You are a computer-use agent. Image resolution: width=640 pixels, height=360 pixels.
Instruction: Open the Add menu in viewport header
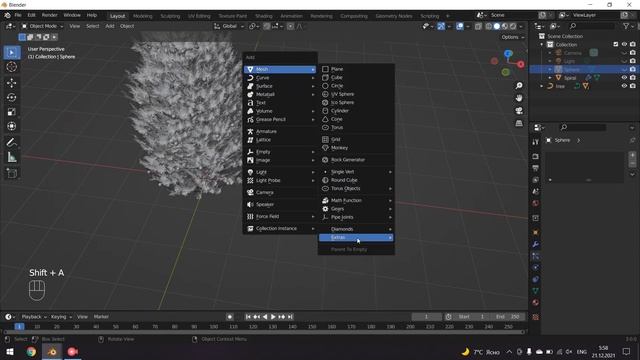[x=110, y=26]
